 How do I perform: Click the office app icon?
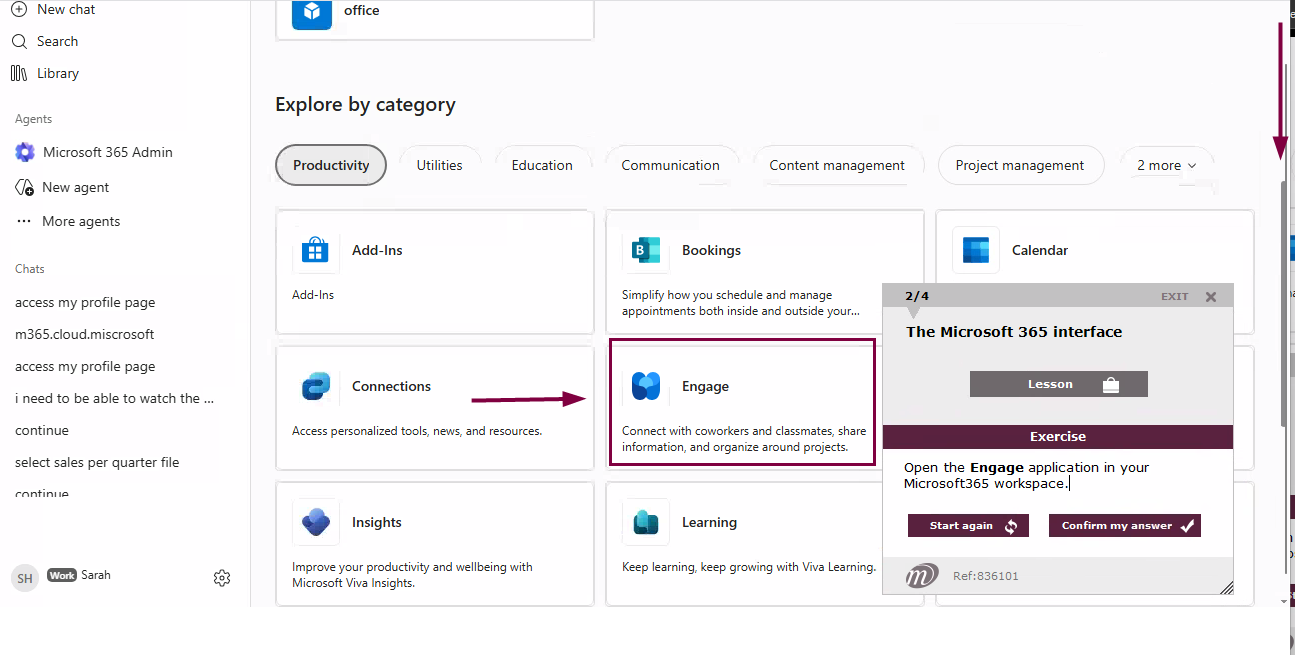[312, 11]
